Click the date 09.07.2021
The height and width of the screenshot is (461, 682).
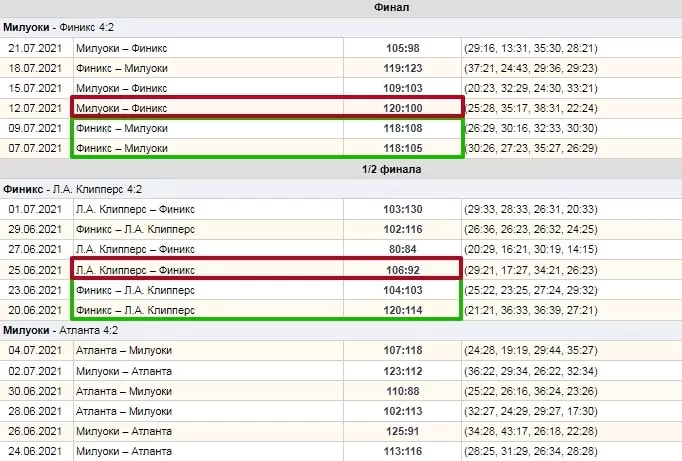(35, 128)
